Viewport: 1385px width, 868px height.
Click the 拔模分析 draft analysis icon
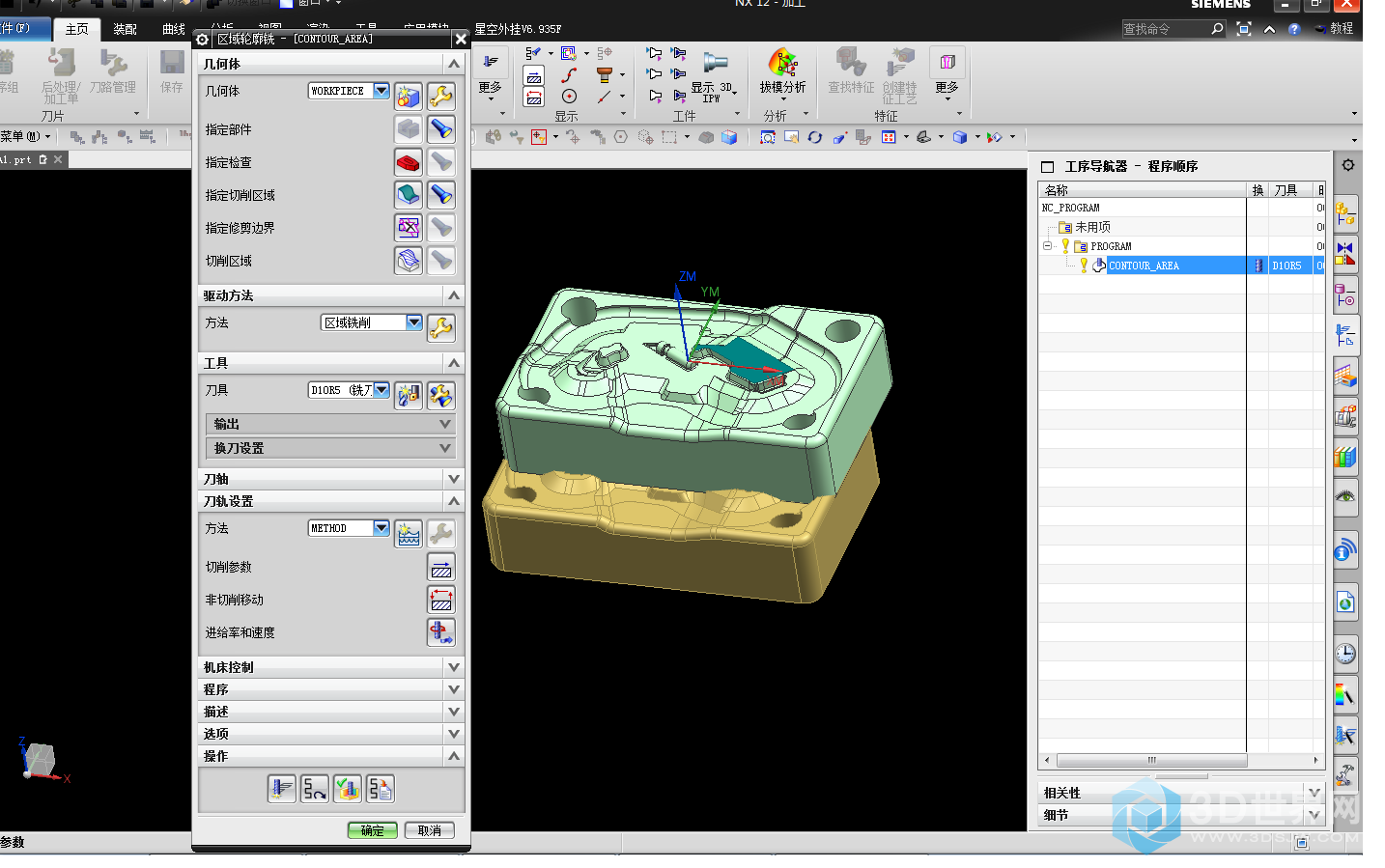[x=782, y=63]
